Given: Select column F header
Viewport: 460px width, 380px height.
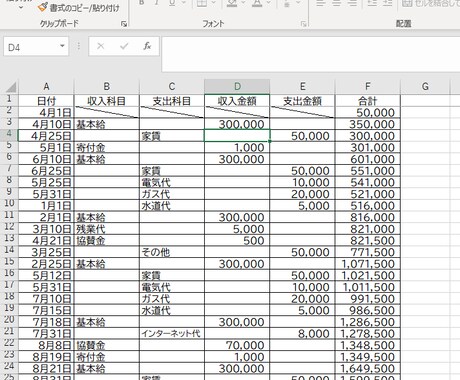Looking at the screenshot, I should click(368, 87).
